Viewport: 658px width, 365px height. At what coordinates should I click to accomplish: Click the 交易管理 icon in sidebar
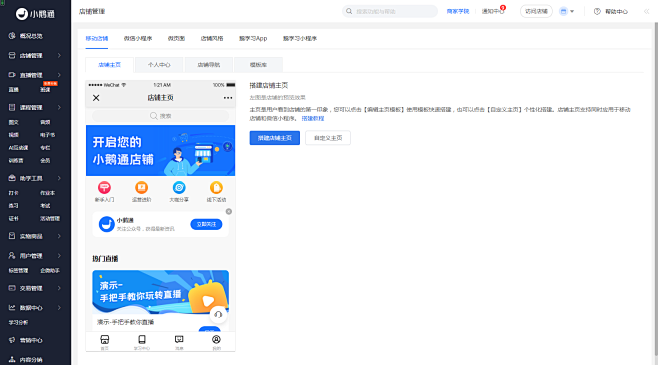pyautogui.click(x=12, y=288)
